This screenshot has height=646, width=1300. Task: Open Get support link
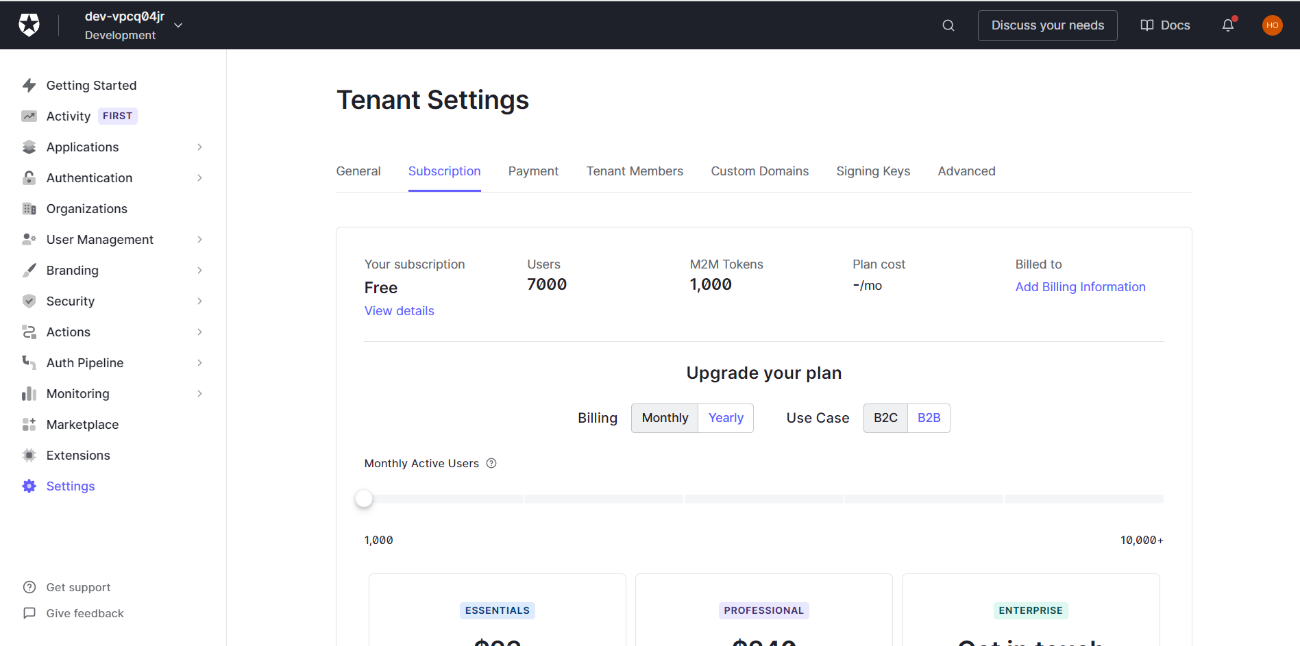pos(78,587)
